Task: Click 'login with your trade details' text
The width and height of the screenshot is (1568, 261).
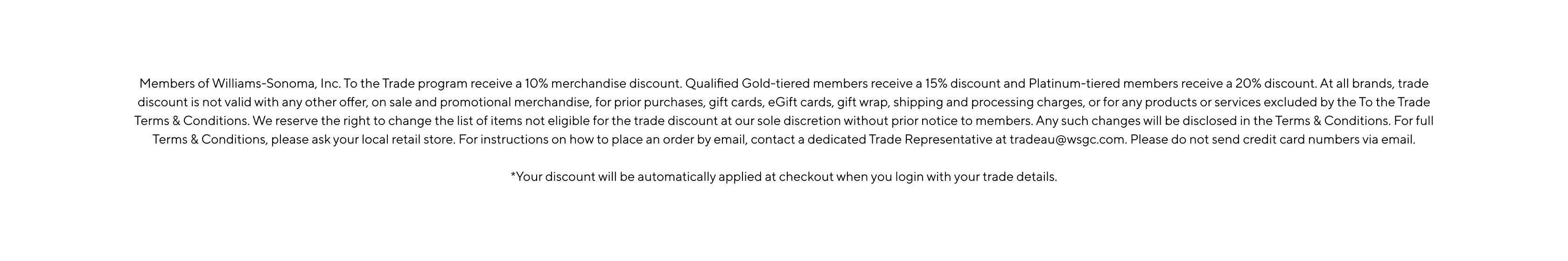Action: coord(975,177)
